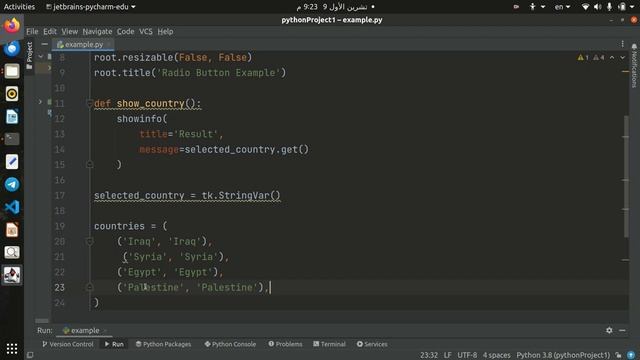Open the en keyboard layout dropdown
The width and height of the screenshot is (640, 360).
pos(562,7)
